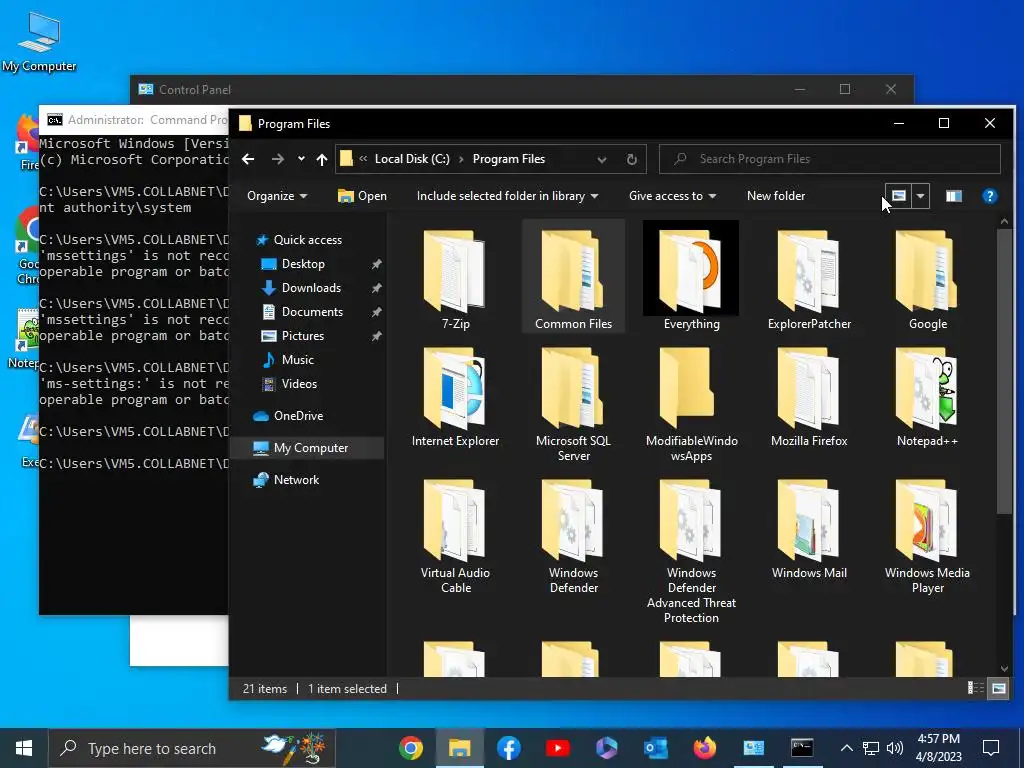Screen dimensions: 1024x768
Task: Click Local Disk (C:) in address bar
Action: pyautogui.click(x=412, y=159)
